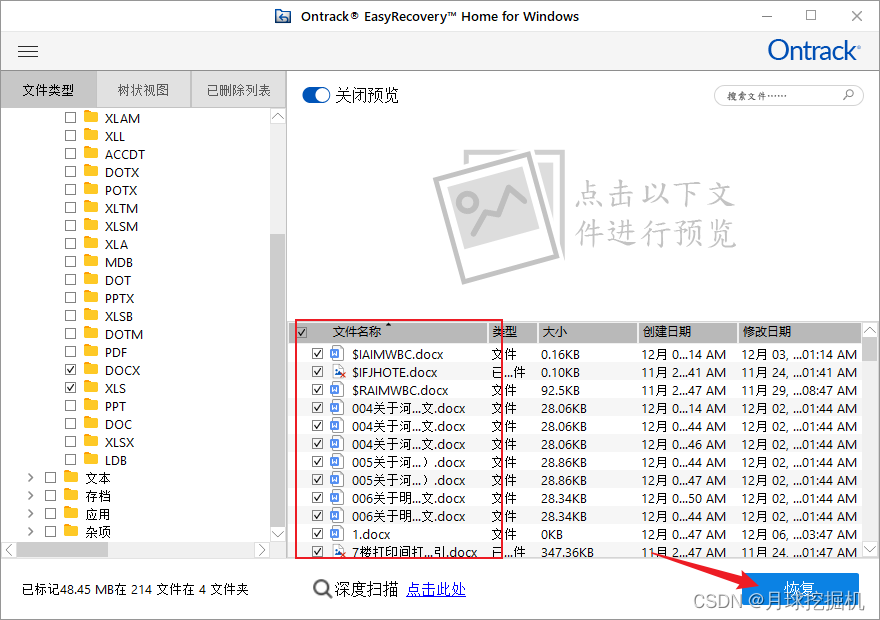Click the file list scroll up arrow
Image resolution: width=880 pixels, height=620 pixels.
pos(869,330)
